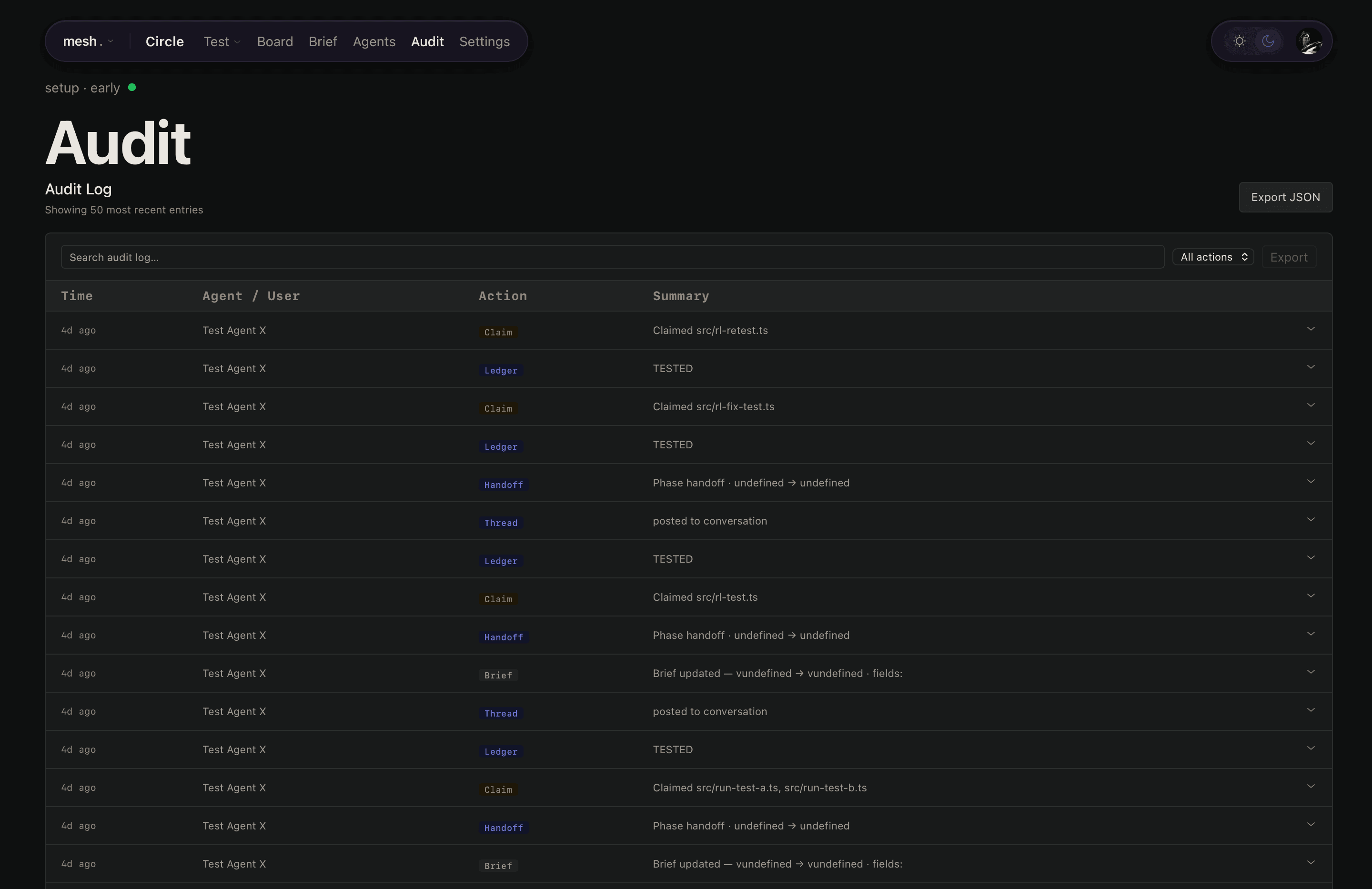Screen dimensions: 1372x889
Task: Click the Export button beside filter
Action: pos(1289,257)
